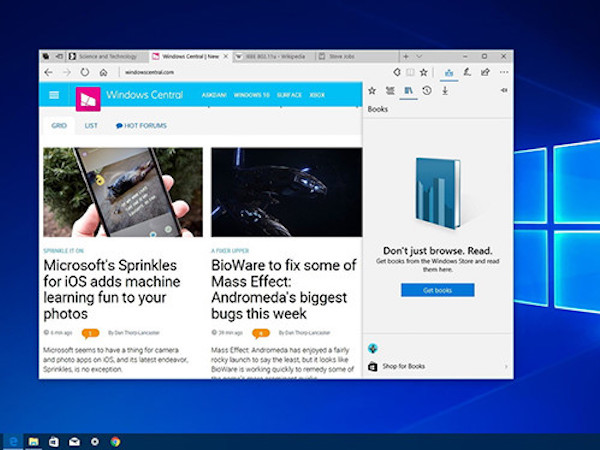Click the Sprinkles phone article thumbnail

(123, 192)
